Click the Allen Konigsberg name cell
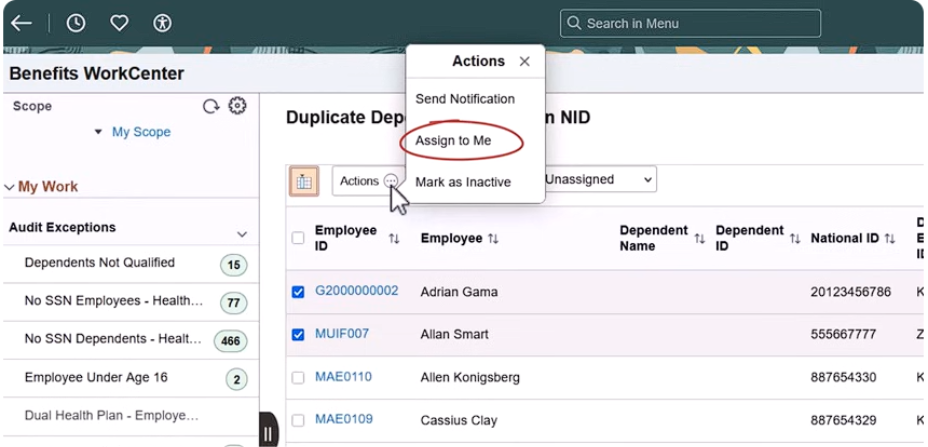928x447 pixels. tap(470, 378)
